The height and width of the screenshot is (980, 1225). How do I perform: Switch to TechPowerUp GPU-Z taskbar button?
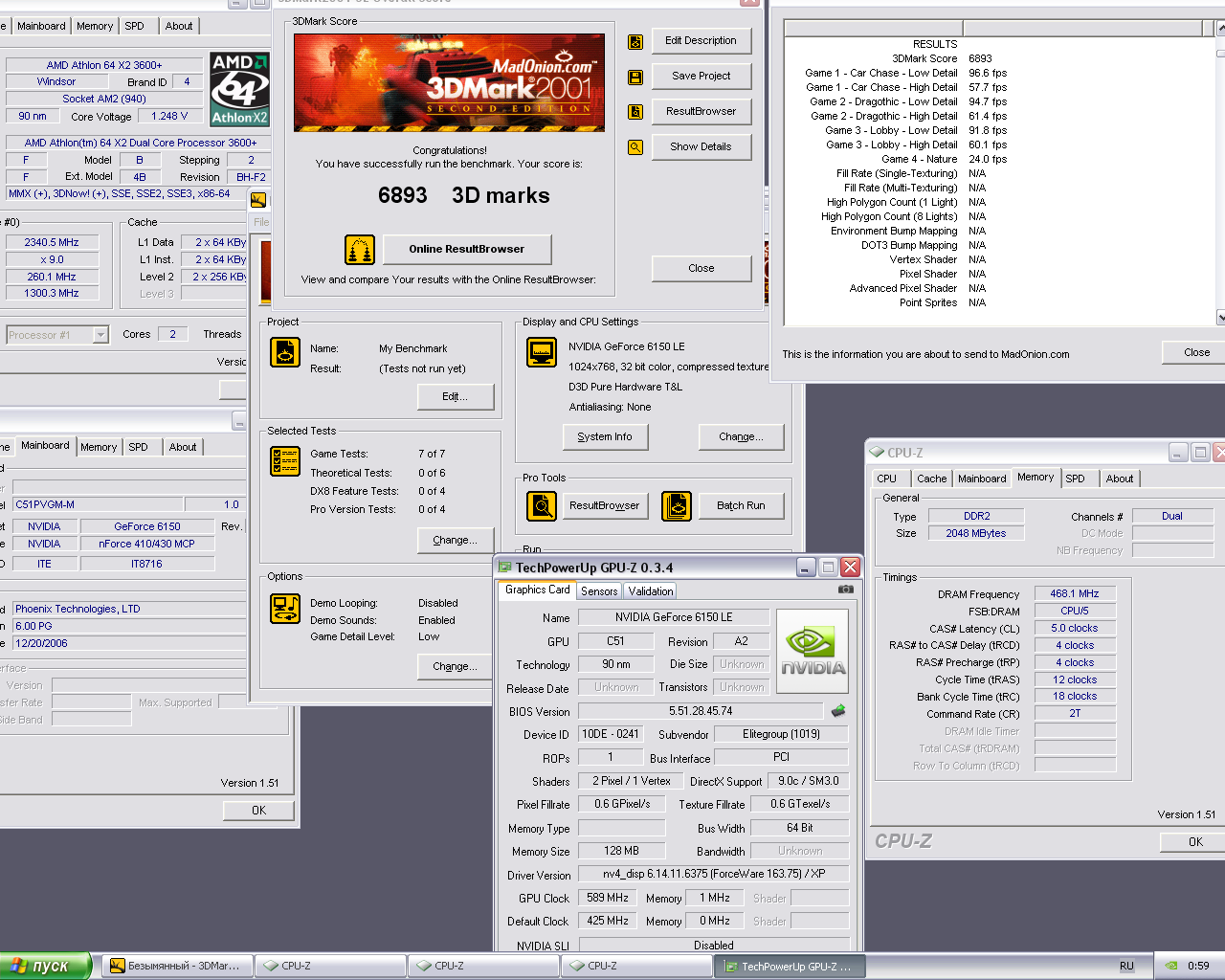coord(790,967)
